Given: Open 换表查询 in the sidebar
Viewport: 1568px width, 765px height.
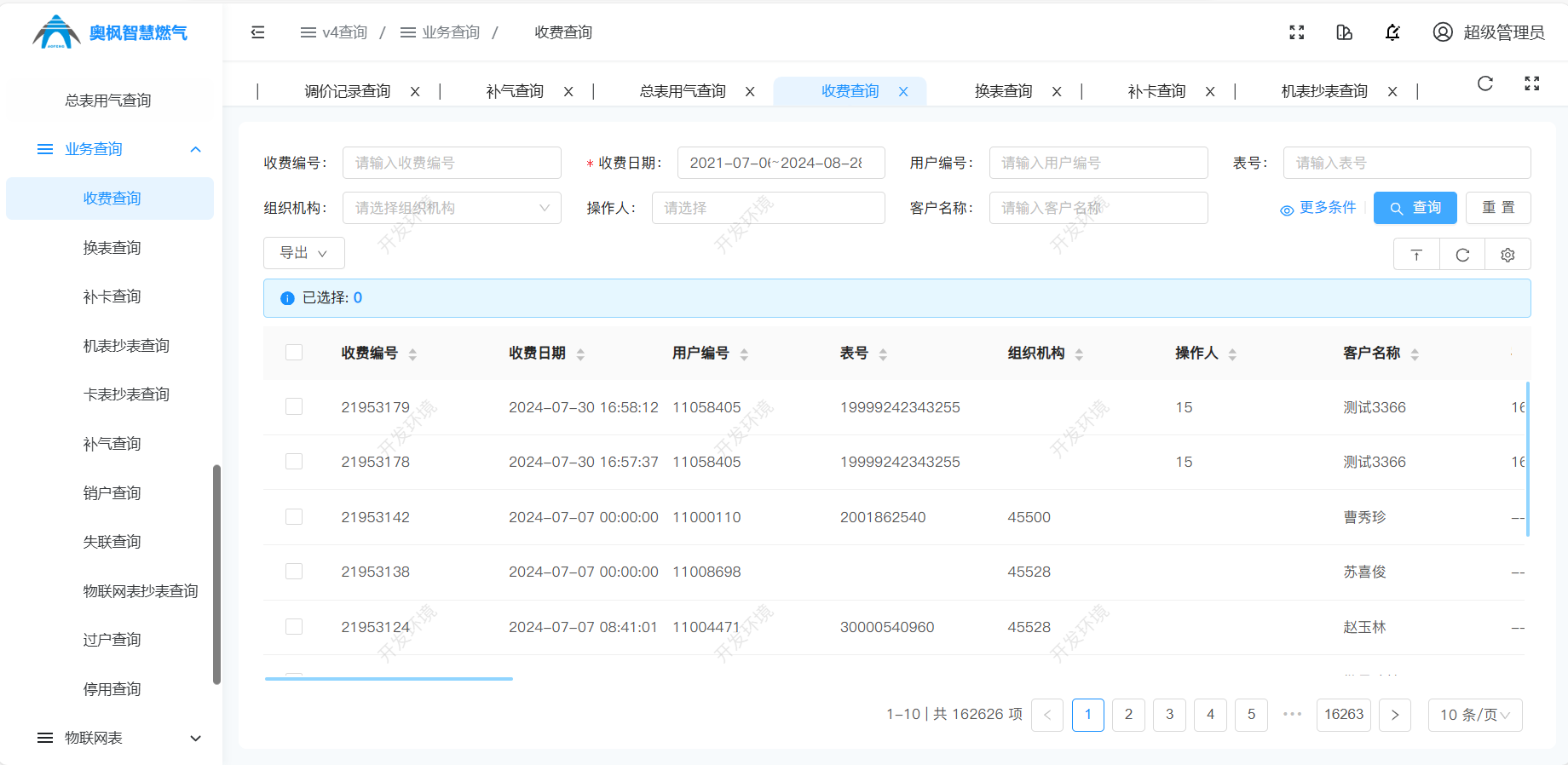Looking at the screenshot, I should pos(112,248).
